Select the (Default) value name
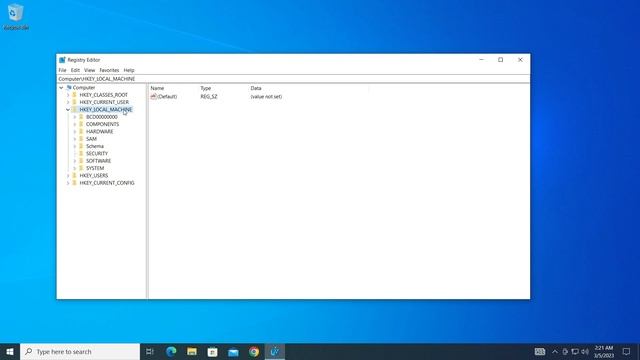This screenshot has height=360, width=640. (x=167, y=97)
